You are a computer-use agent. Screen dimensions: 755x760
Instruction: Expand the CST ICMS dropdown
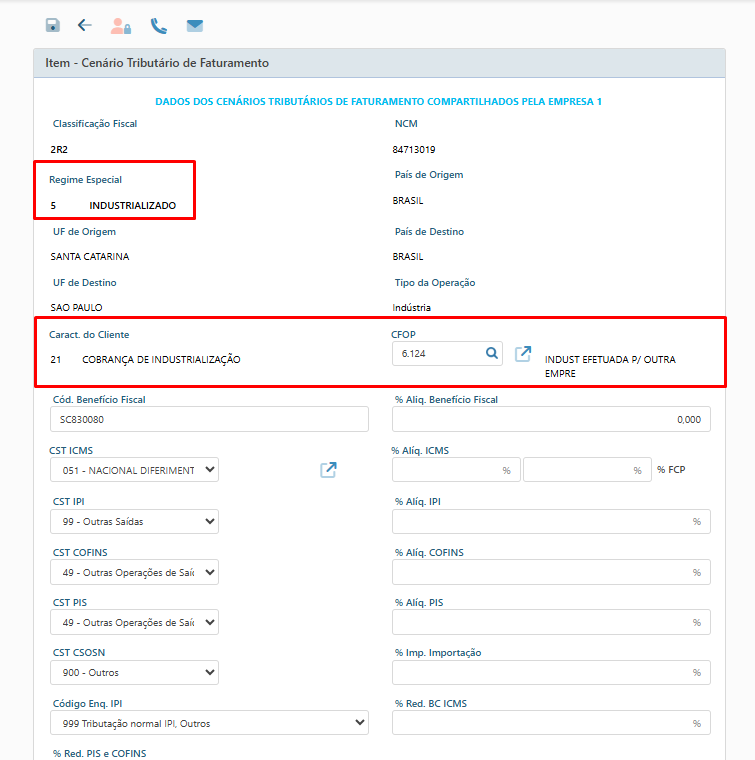134,470
